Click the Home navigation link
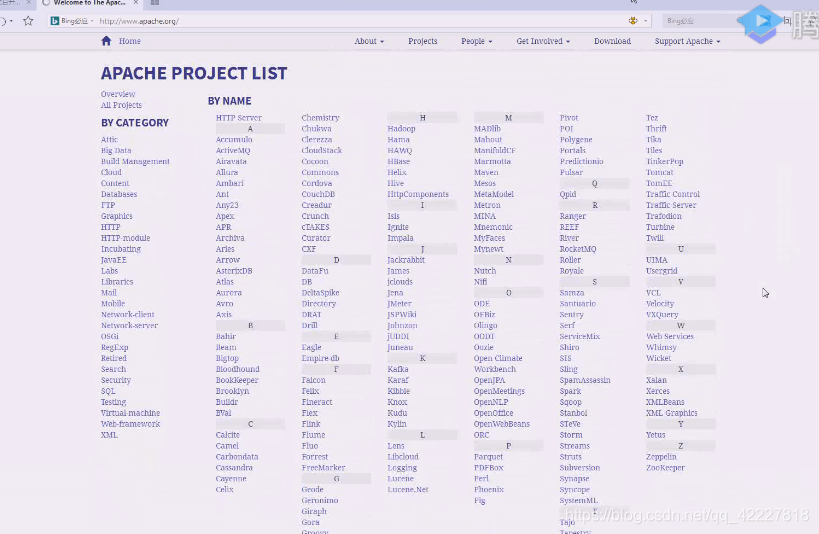Viewport: 819px width, 534px height. click(130, 41)
